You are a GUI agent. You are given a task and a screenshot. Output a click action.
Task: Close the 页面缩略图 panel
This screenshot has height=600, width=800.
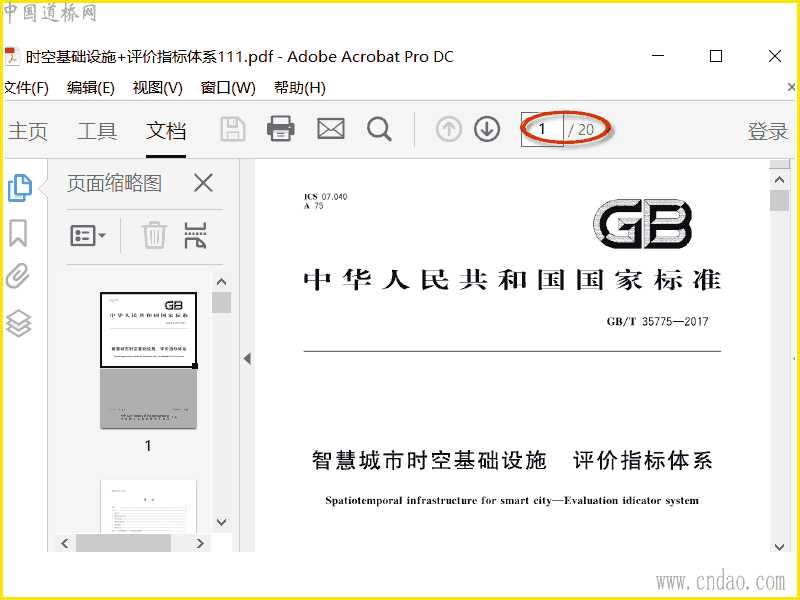(203, 182)
